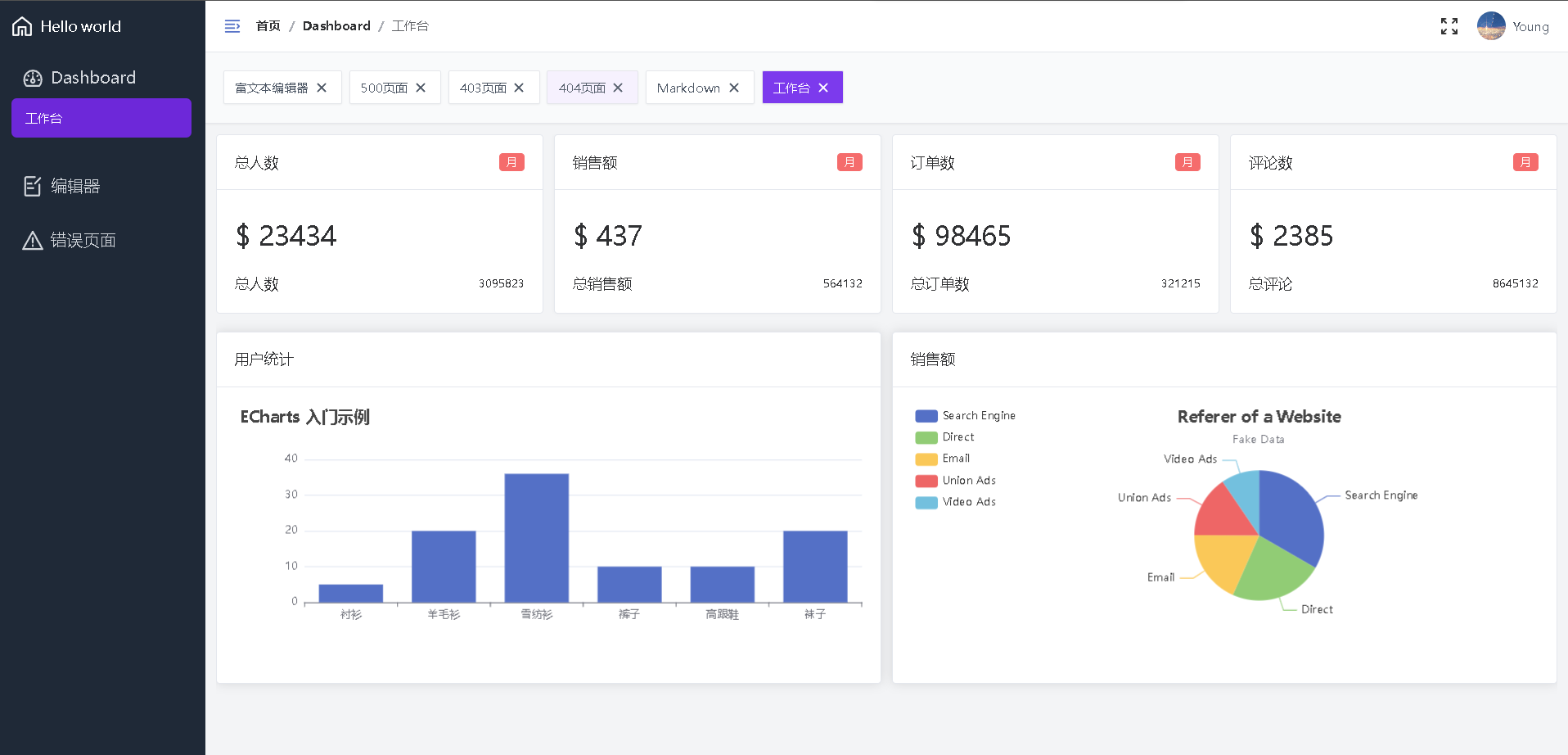Toggle Union Ads legend swatch

click(x=926, y=481)
